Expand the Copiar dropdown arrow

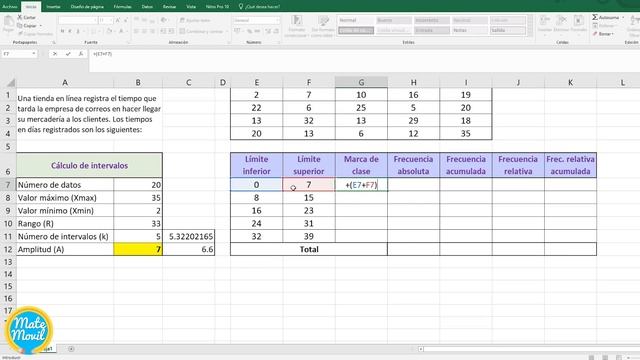click(41, 26)
